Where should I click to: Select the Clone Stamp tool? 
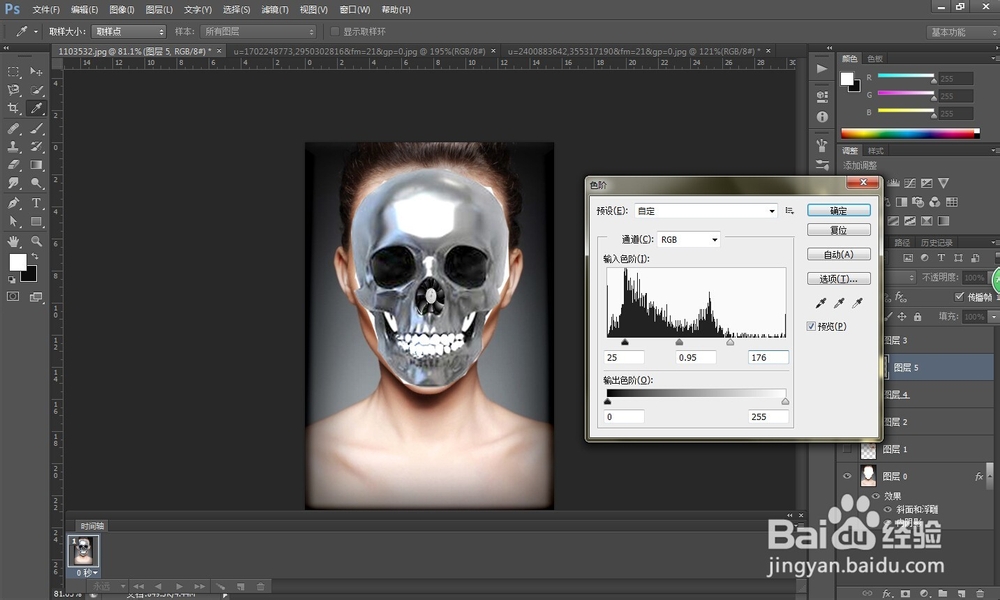point(13,146)
